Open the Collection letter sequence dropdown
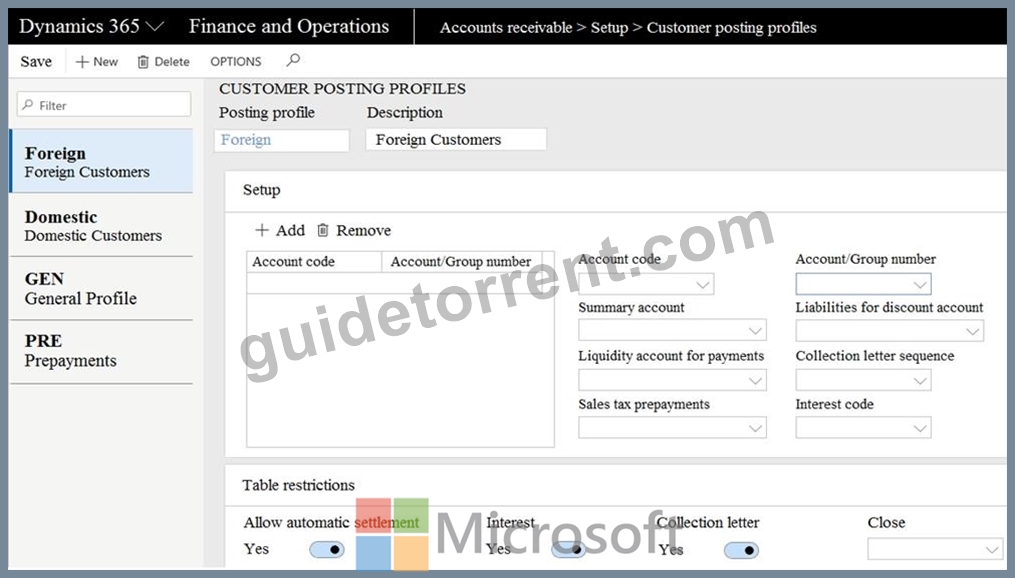This screenshot has width=1015, height=578. tap(864, 380)
